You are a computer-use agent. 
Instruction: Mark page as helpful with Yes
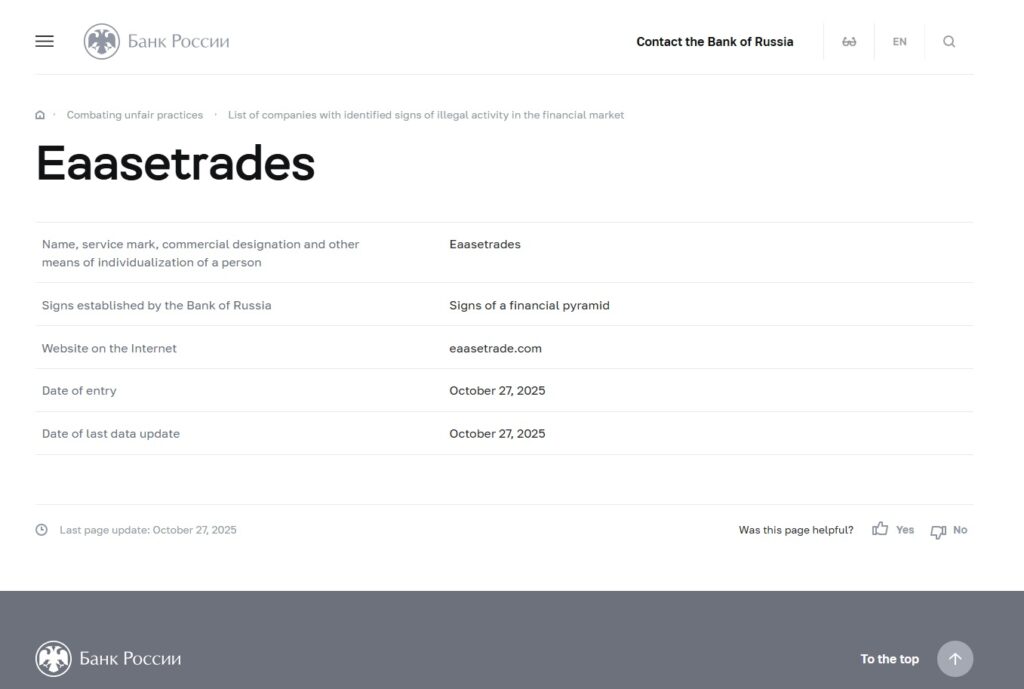pyautogui.click(x=903, y=530)
